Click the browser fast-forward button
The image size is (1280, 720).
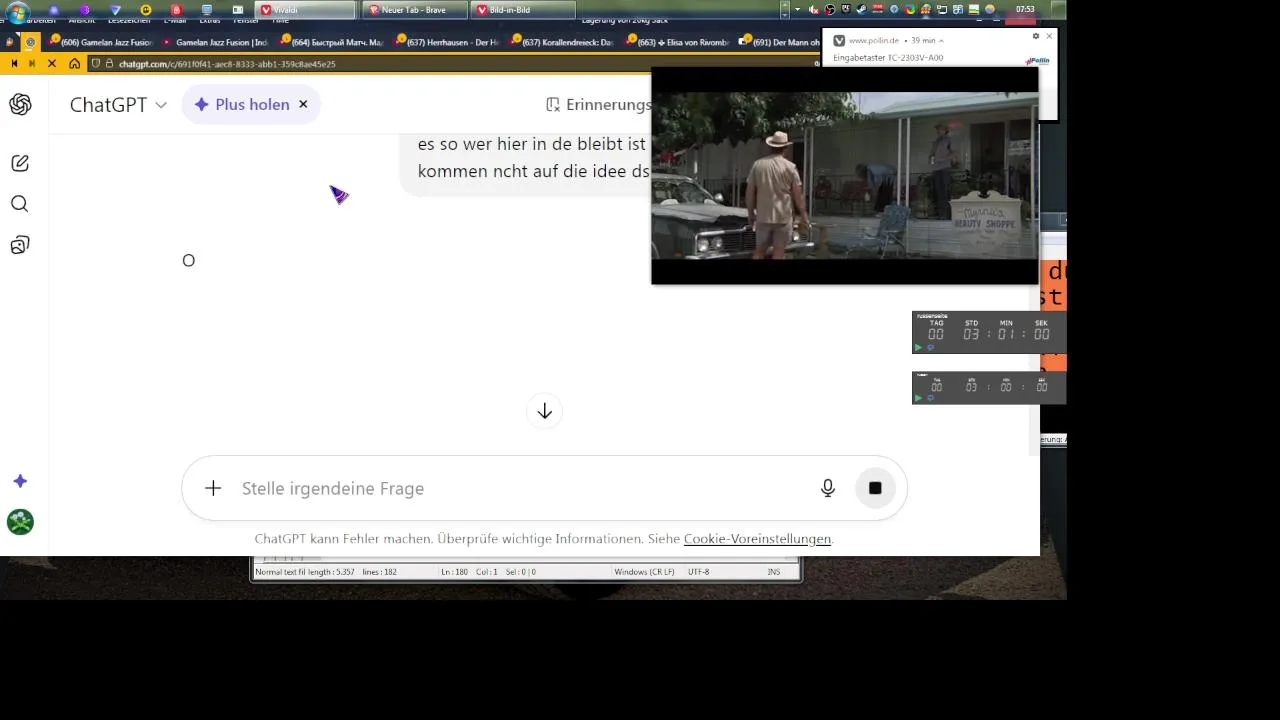[x=32, y=63]
